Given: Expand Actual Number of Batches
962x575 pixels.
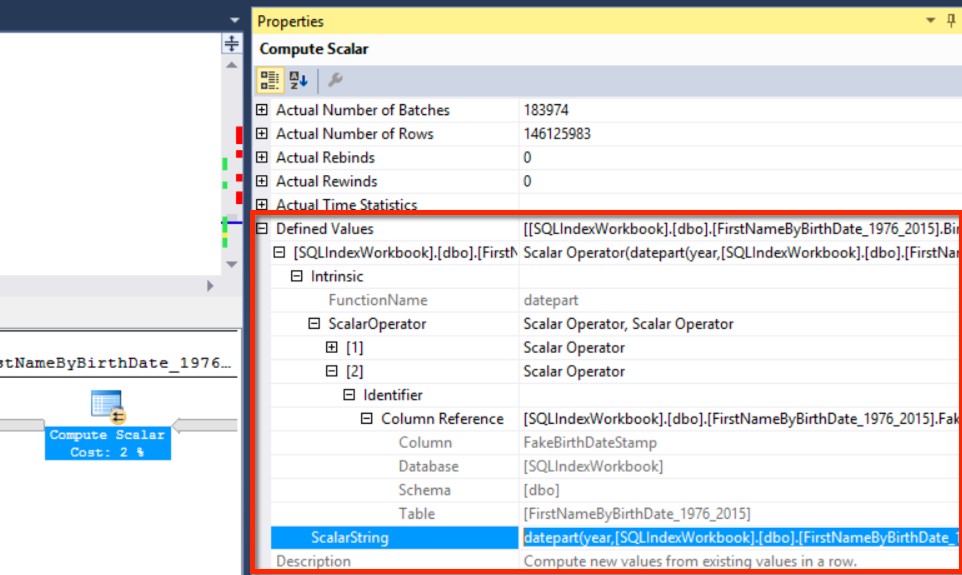Looking at the screenshot, I should (262, 110).
